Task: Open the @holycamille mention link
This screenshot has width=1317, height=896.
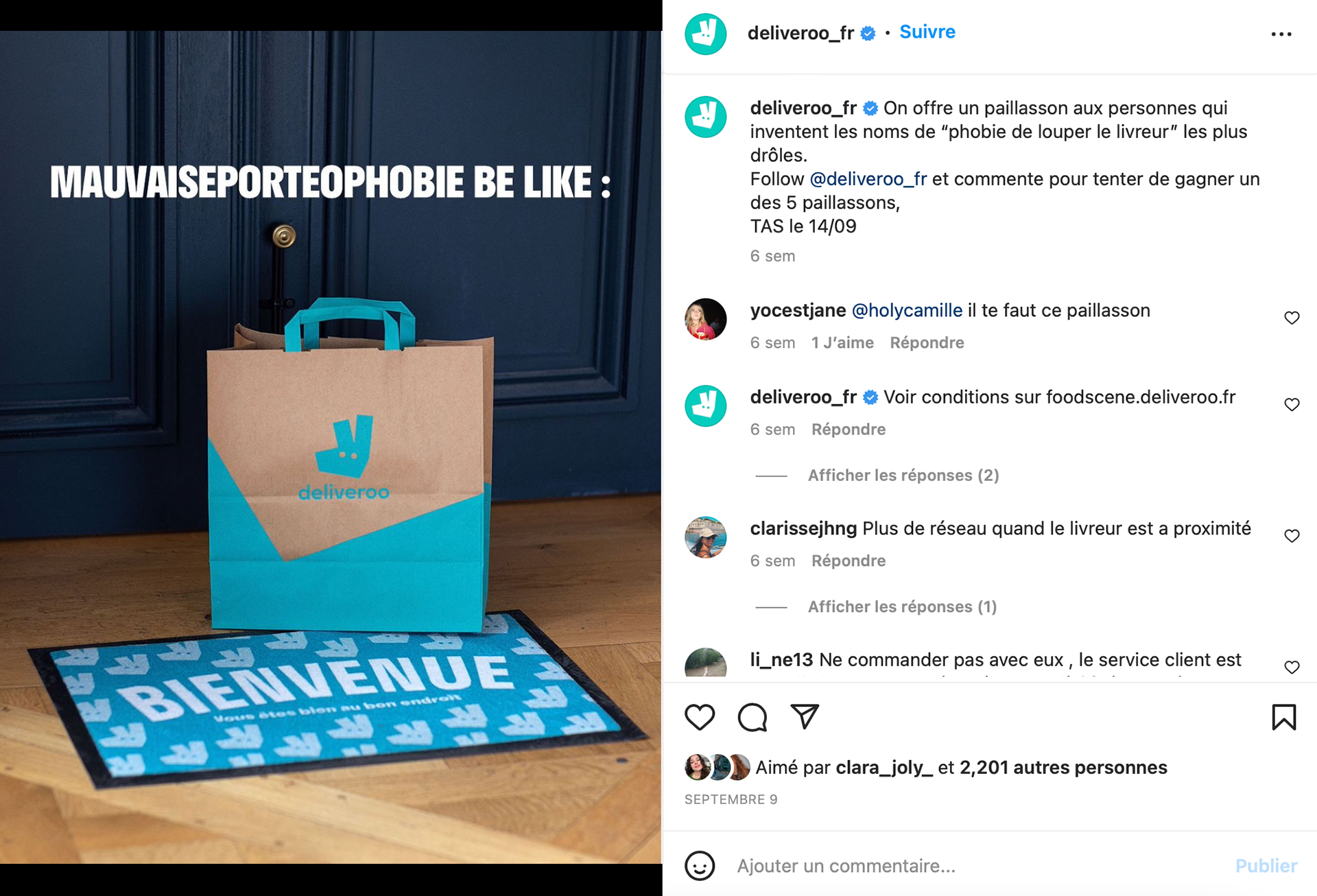Action: [907, 311]
